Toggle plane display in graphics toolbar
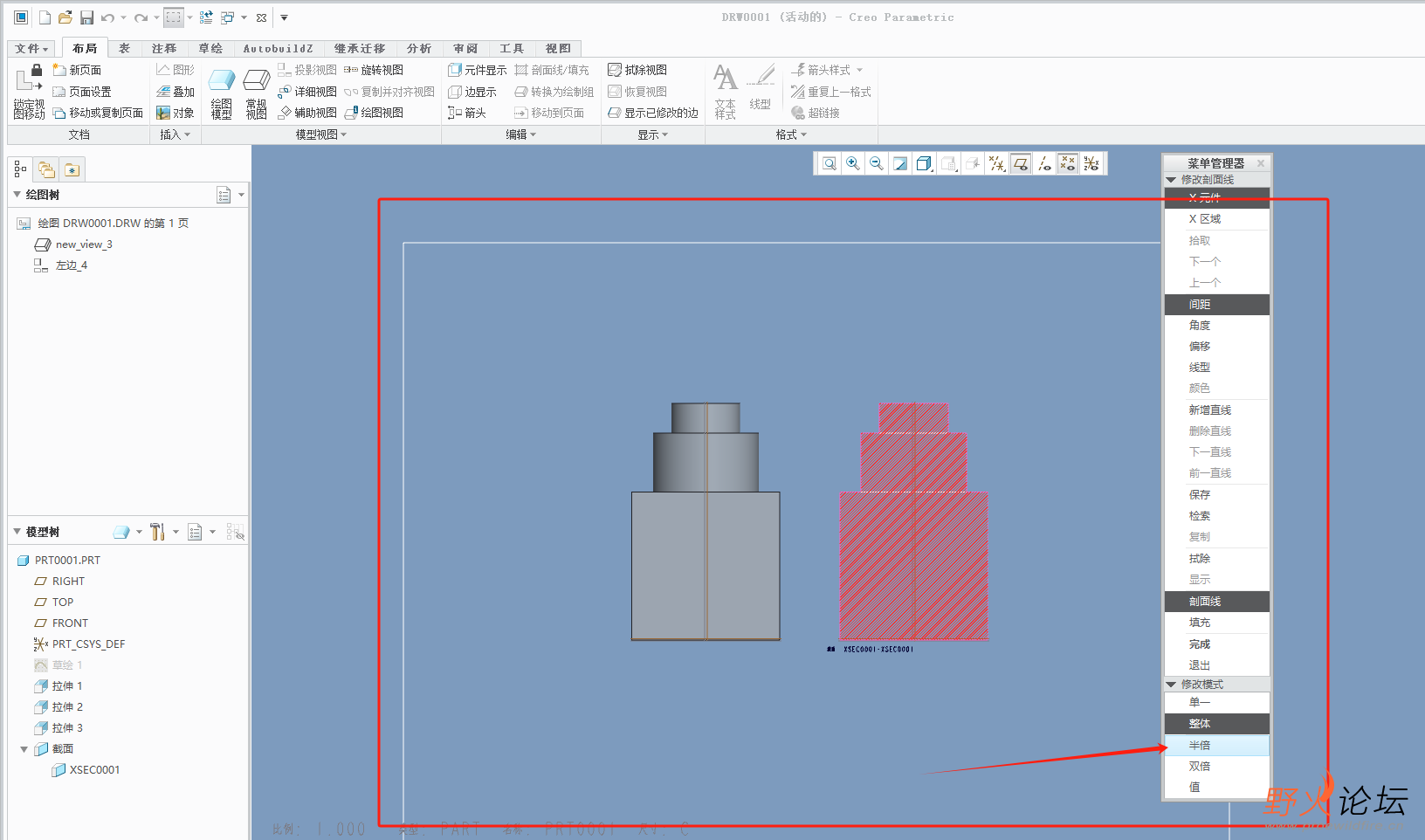 click(x=1020, y=163)
